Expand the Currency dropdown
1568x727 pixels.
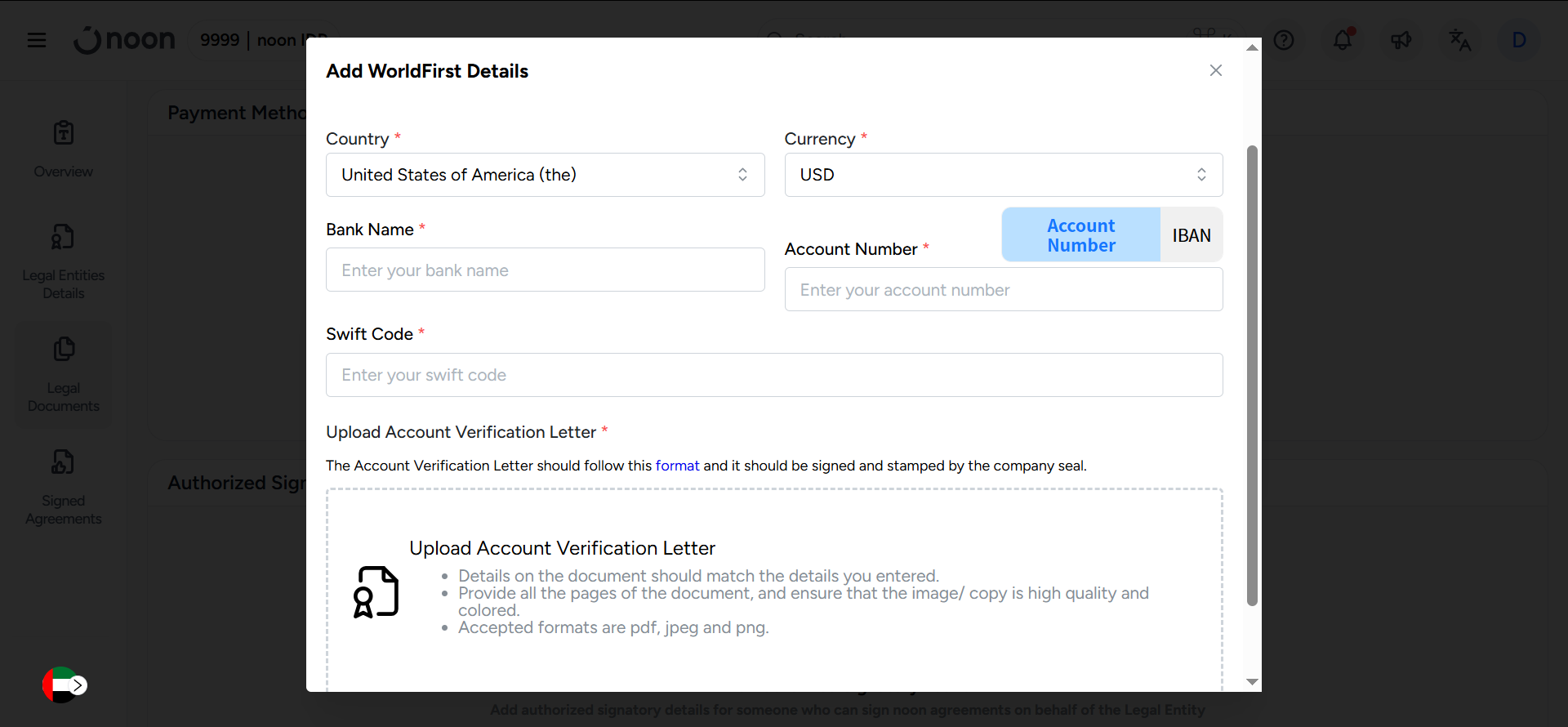coord(1003,175)
